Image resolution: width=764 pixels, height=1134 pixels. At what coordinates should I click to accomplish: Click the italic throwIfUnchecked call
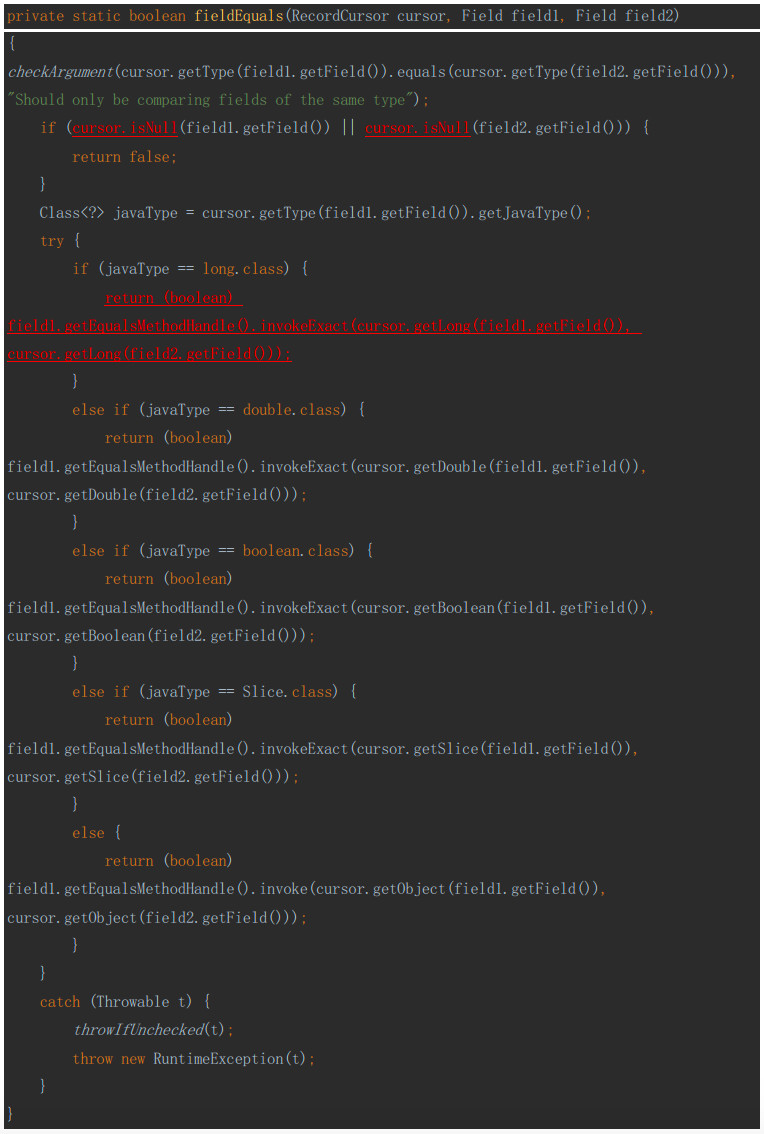[138, 1030]
